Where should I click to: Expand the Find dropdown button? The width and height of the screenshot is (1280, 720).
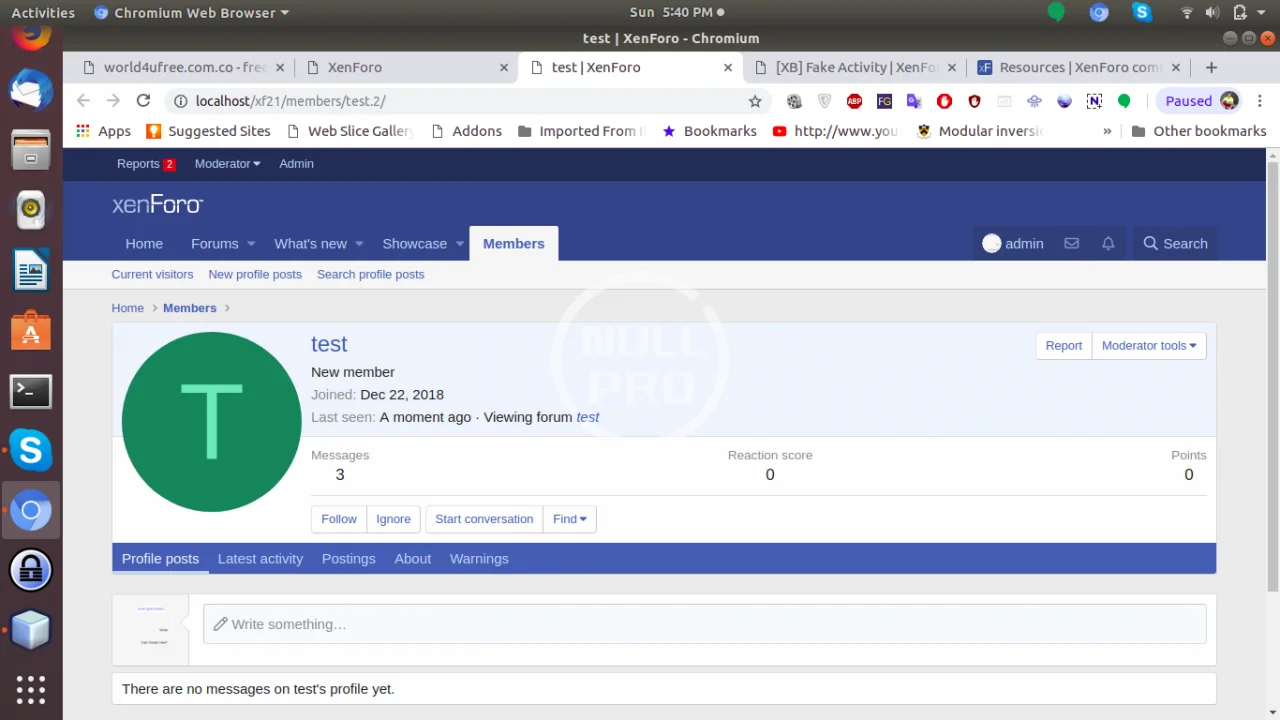pos(569,519)
